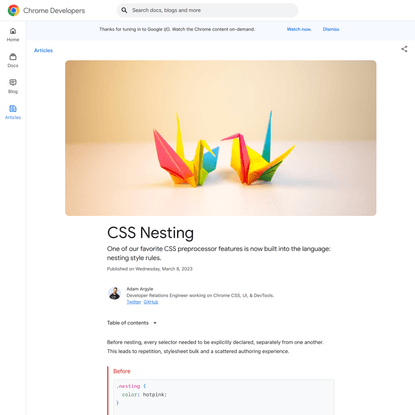Select Articles in the sidebar
Viewport: 415px width, 415px height.
[x=13, y=112]
